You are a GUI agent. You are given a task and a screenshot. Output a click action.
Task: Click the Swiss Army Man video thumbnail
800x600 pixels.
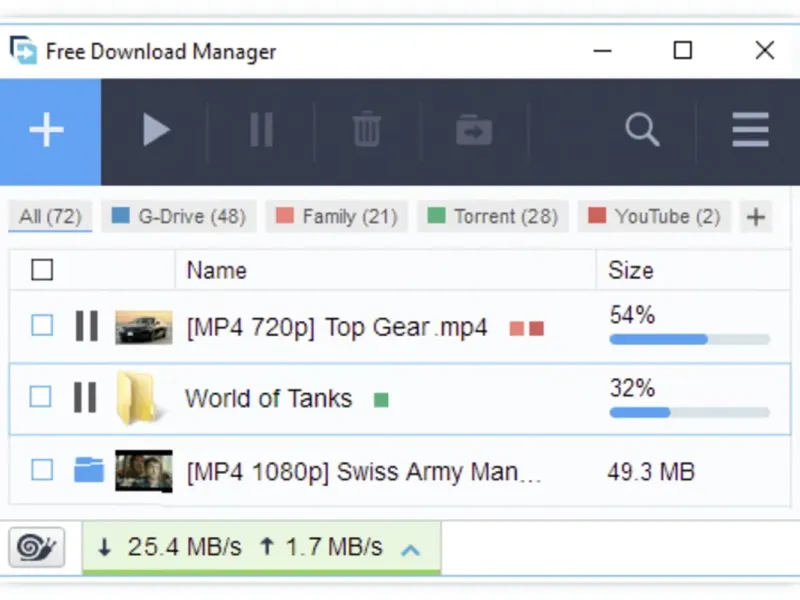tap(144, 471)
